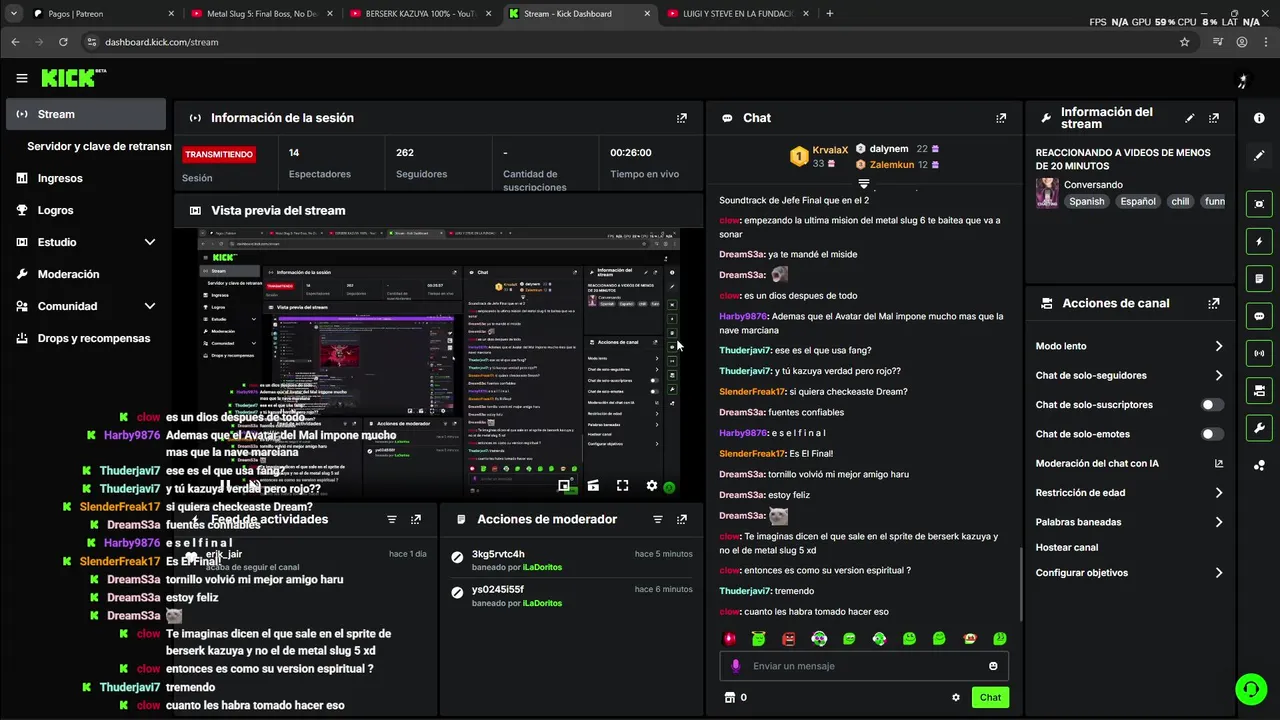Click Hostear canal
Screen dimensions: 1280x720
1066,548
